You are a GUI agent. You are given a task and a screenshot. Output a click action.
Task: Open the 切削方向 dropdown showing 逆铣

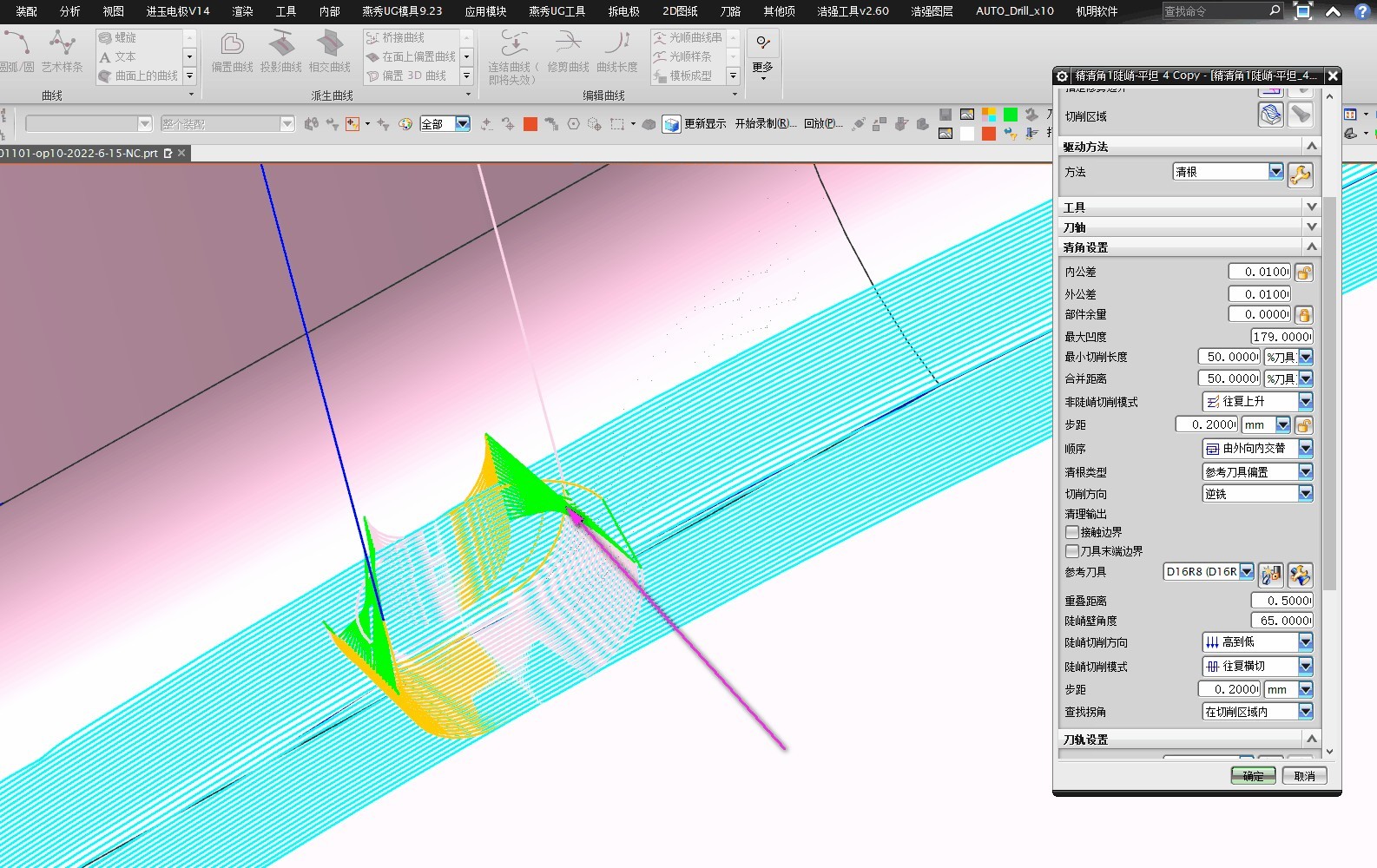[1305, 494]
